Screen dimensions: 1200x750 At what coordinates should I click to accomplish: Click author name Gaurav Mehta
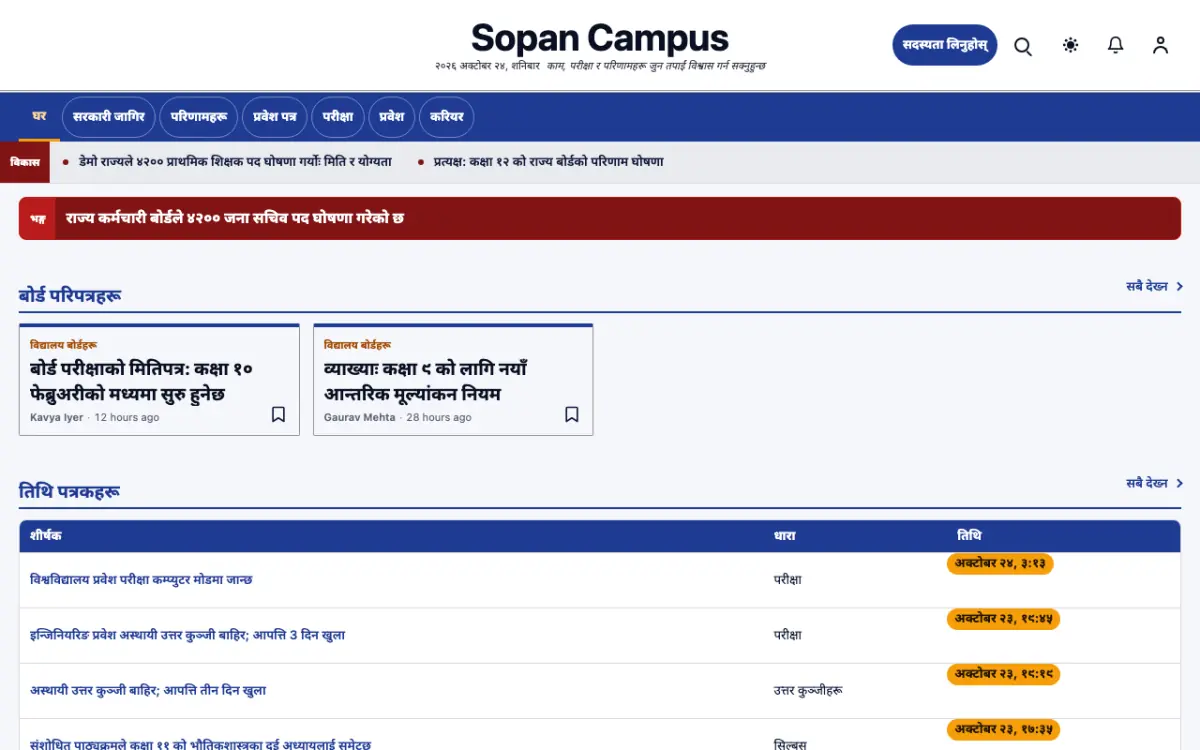360,418
